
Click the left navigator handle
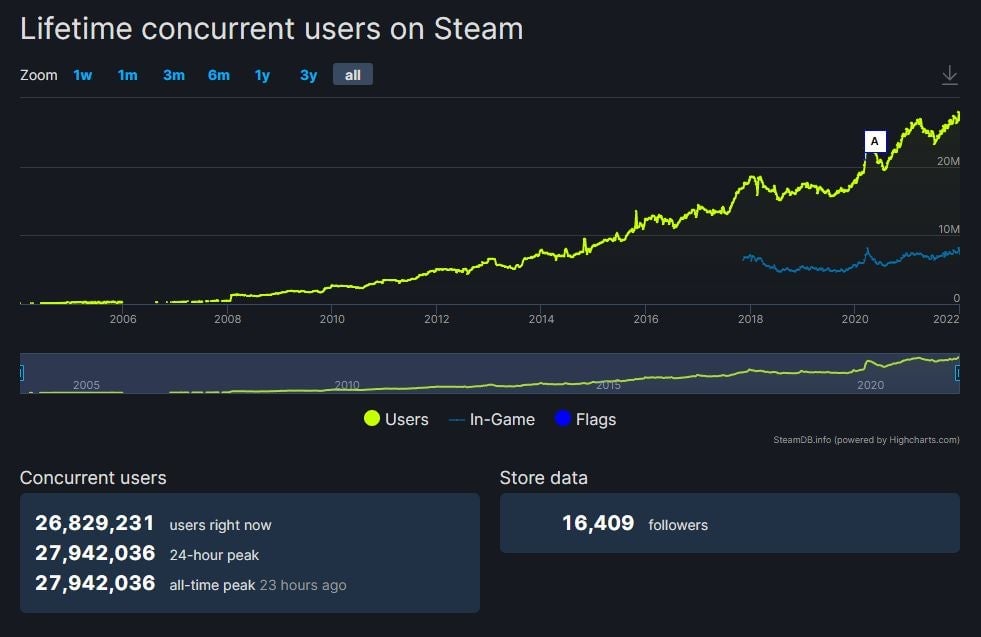[x=21, y=372]
